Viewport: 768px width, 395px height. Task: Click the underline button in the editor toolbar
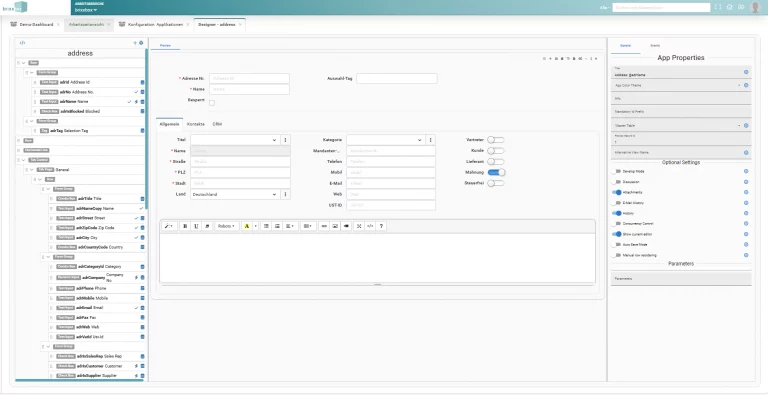pyautogui.click(x=196, y=226)
